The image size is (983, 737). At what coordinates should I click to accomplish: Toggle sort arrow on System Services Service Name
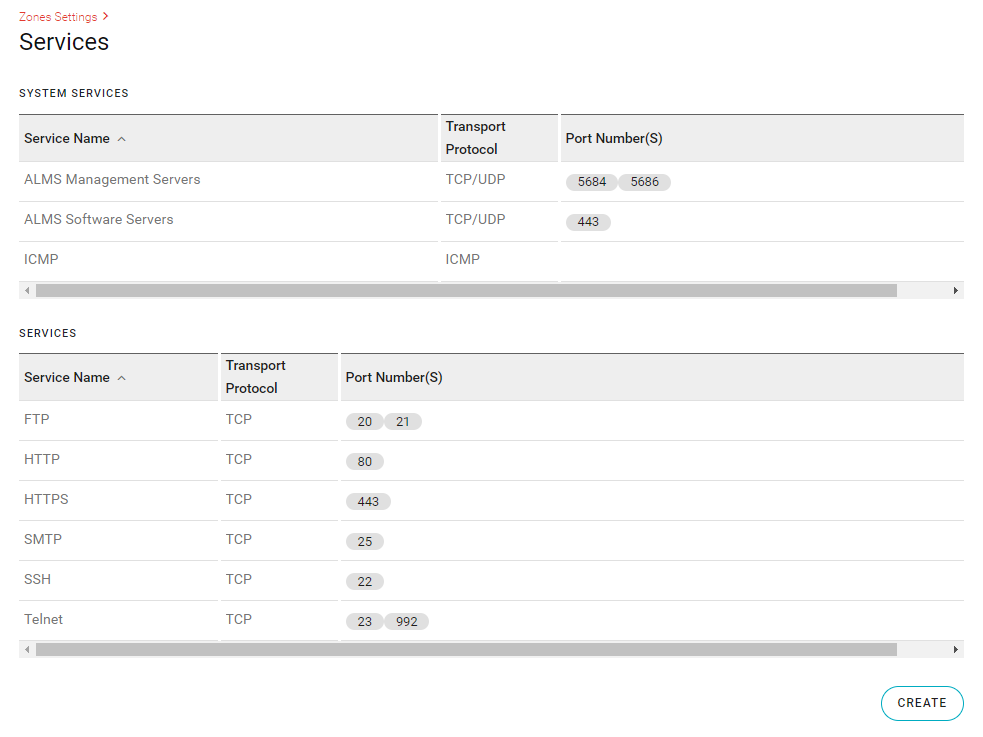click(122, 139)
